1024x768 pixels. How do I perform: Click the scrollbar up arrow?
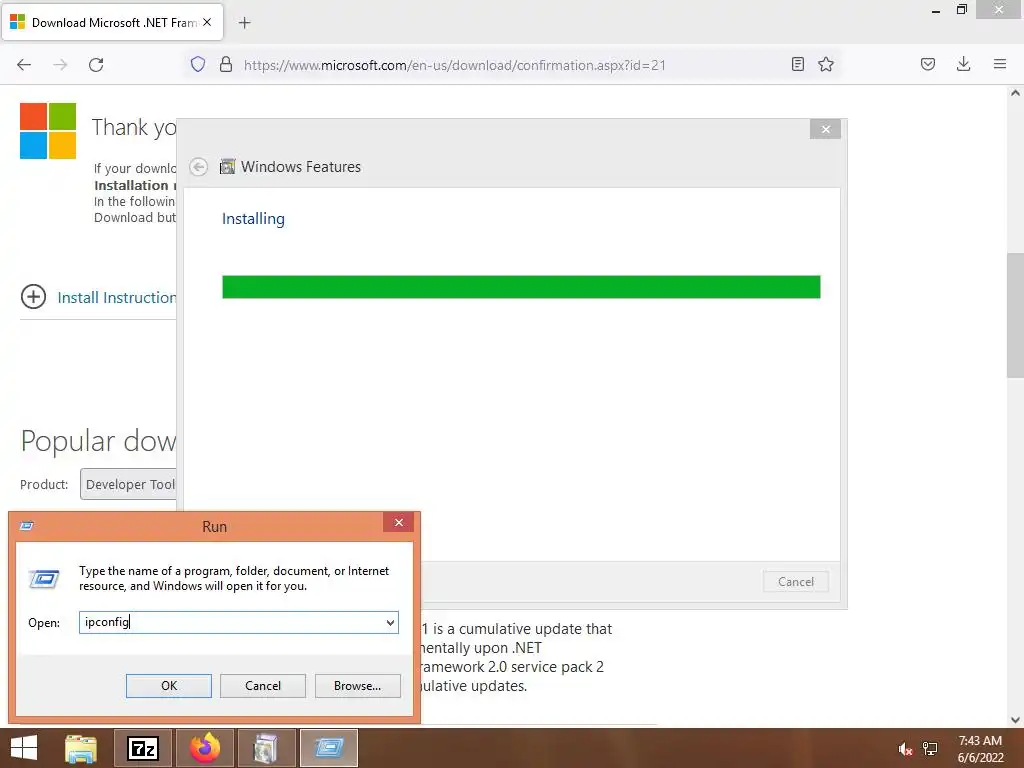pyautogui.click(x=1015, y=93)
